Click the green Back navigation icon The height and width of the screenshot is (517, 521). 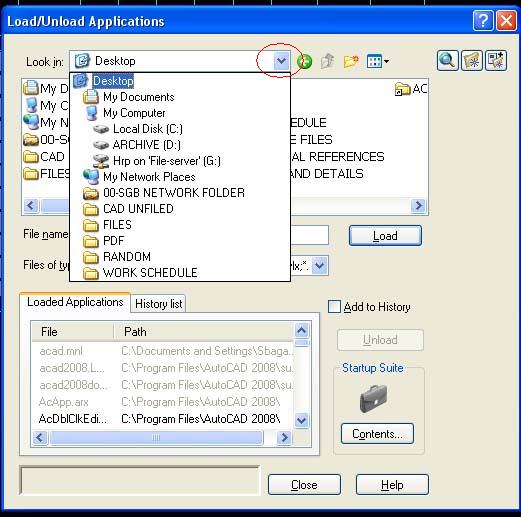305,62
